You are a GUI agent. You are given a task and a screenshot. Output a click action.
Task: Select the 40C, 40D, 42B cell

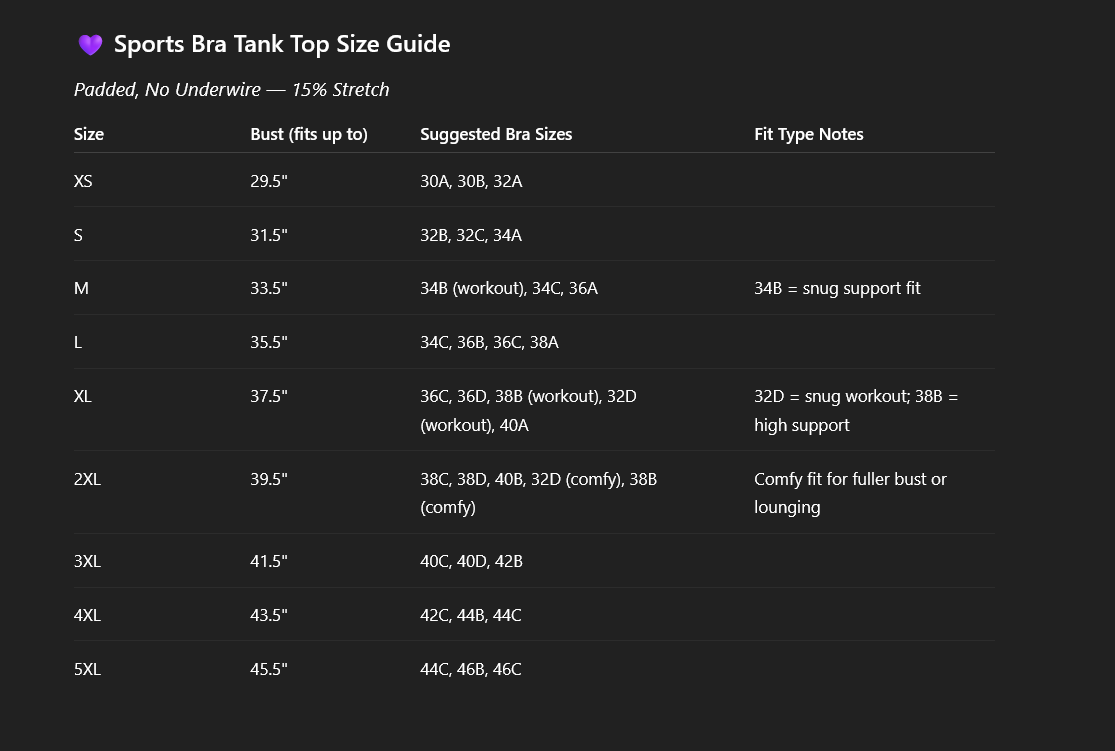click(471, 561)
